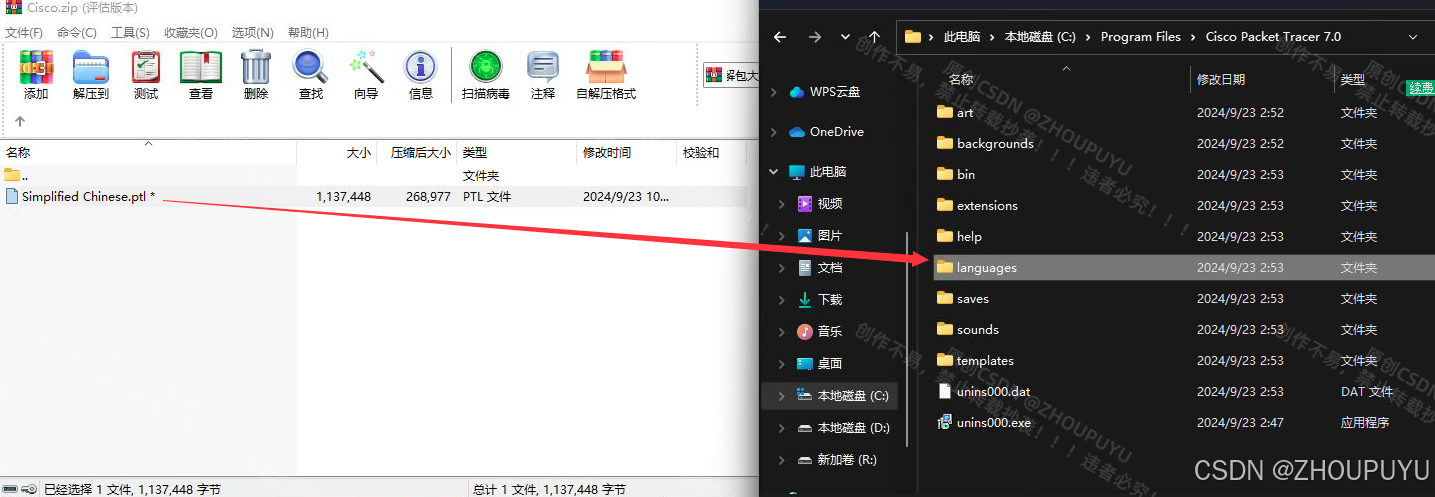Select 音乐 in the navigation pane
This screenshot has width=1435, height=497.
point(830,332)
